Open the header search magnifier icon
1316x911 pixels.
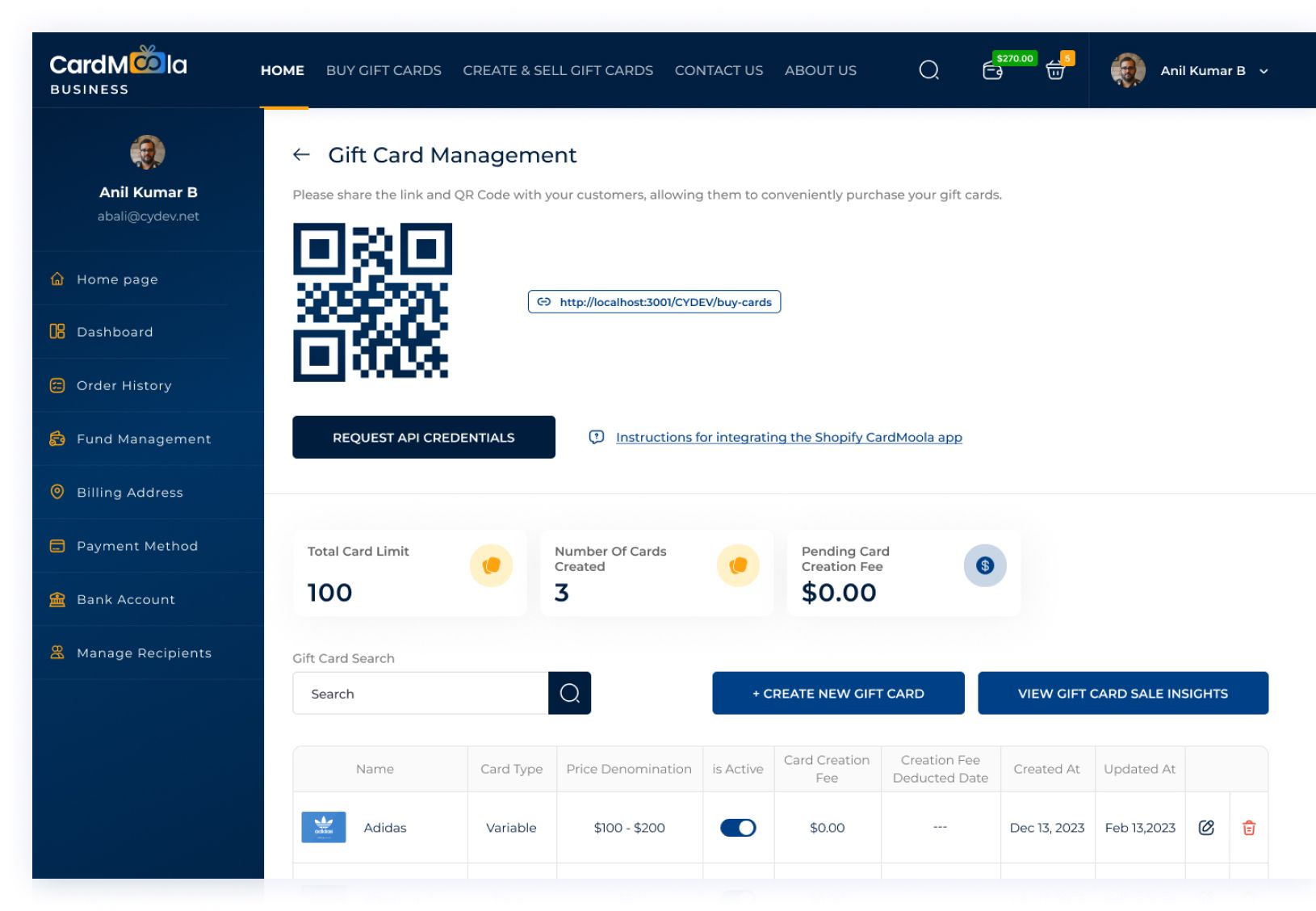[x=928, y=71]
